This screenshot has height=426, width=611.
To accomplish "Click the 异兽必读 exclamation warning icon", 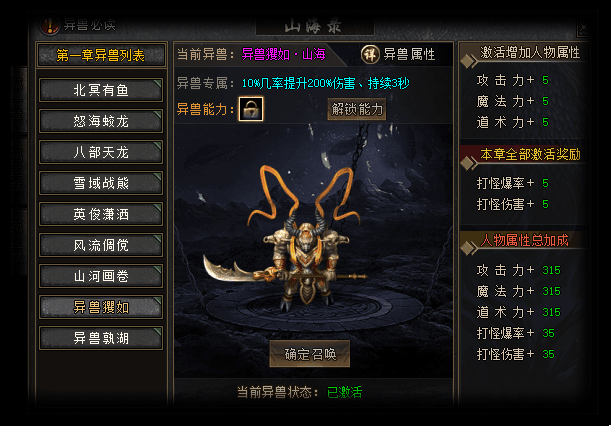I will tap(49, 25).
